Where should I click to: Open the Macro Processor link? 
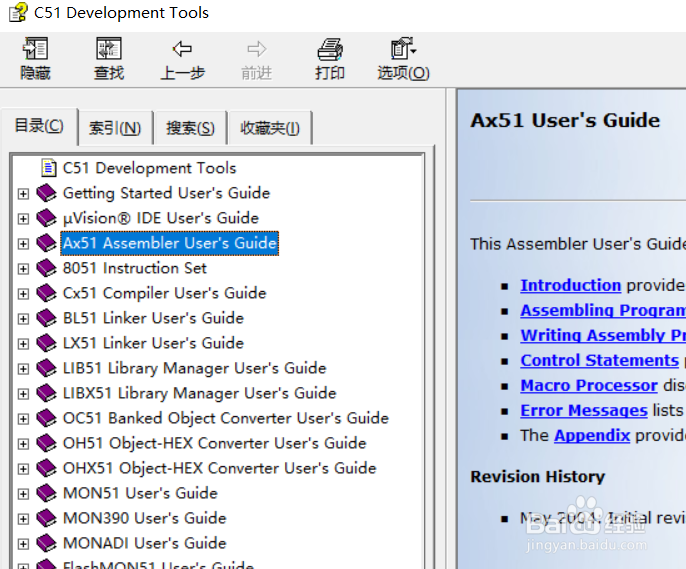coord(589,385)
